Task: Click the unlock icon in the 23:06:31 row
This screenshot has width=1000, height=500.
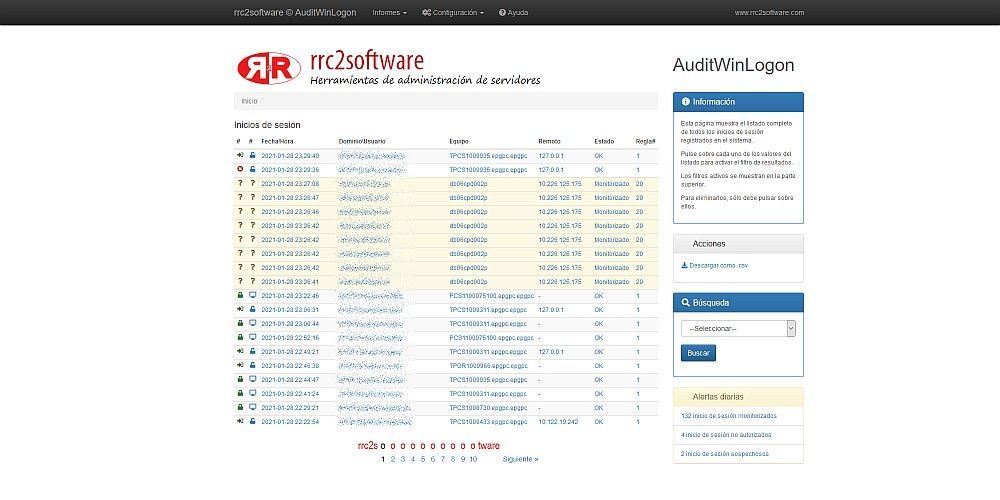Action: tap(253, 309)
